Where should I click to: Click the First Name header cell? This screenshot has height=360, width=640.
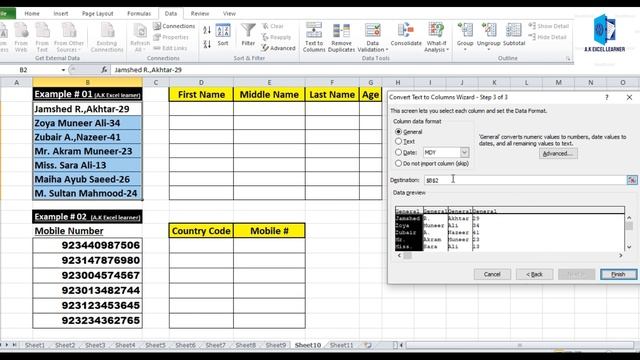201,95
